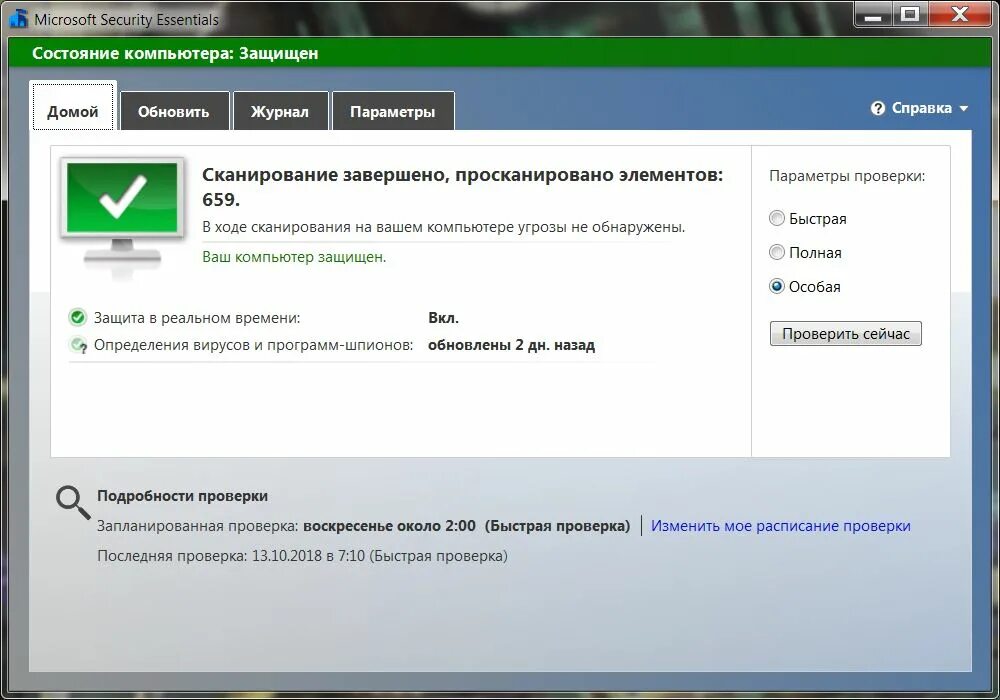The image size is (1000, 700).
Task: Click the Определения вирусов и программ-шпионов label
Action: click(253, 345)
